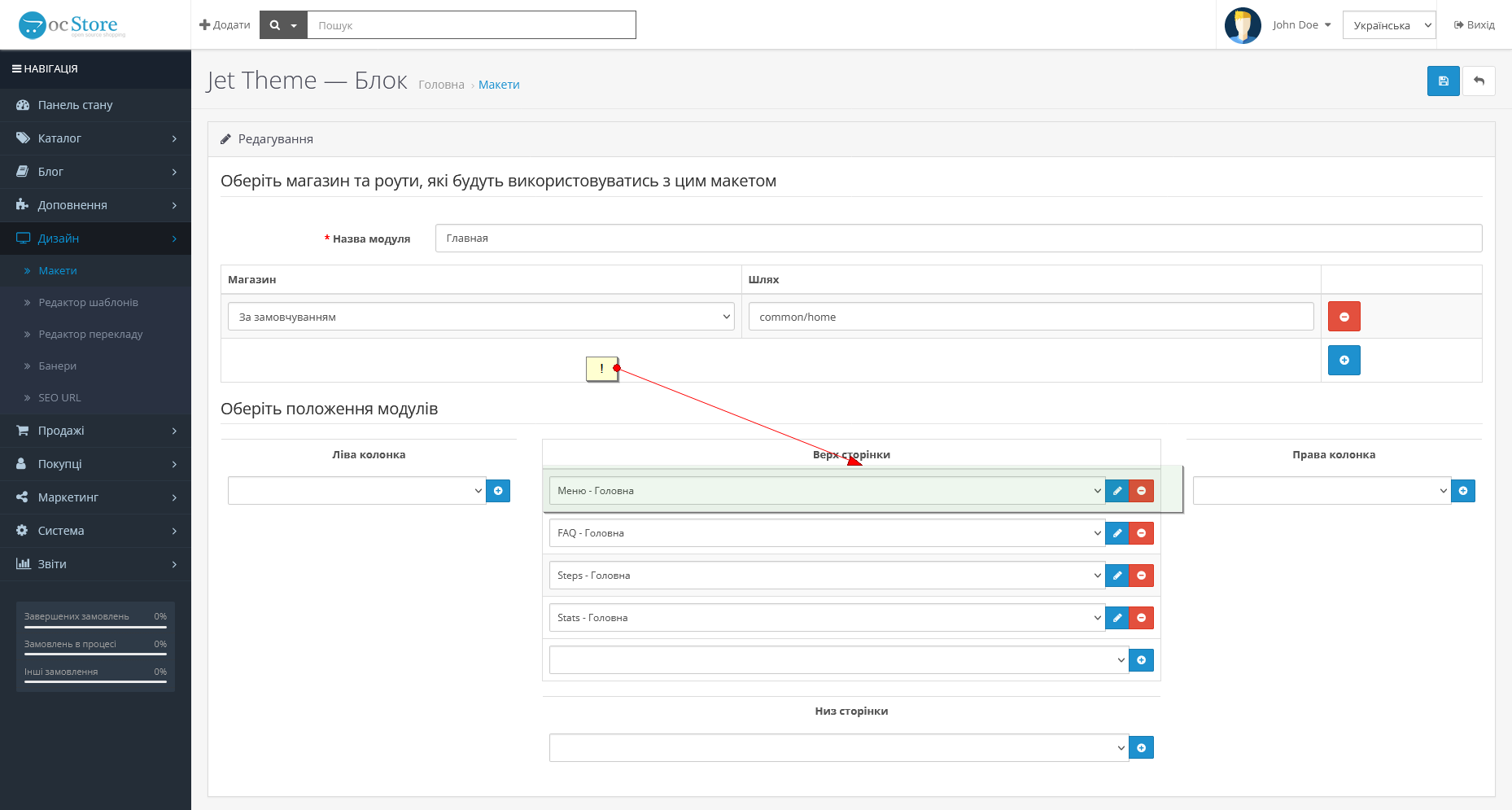Click the Макети breadcrumb link
The height and width of the screenshot is (810, 1512).
coord(499,85)
